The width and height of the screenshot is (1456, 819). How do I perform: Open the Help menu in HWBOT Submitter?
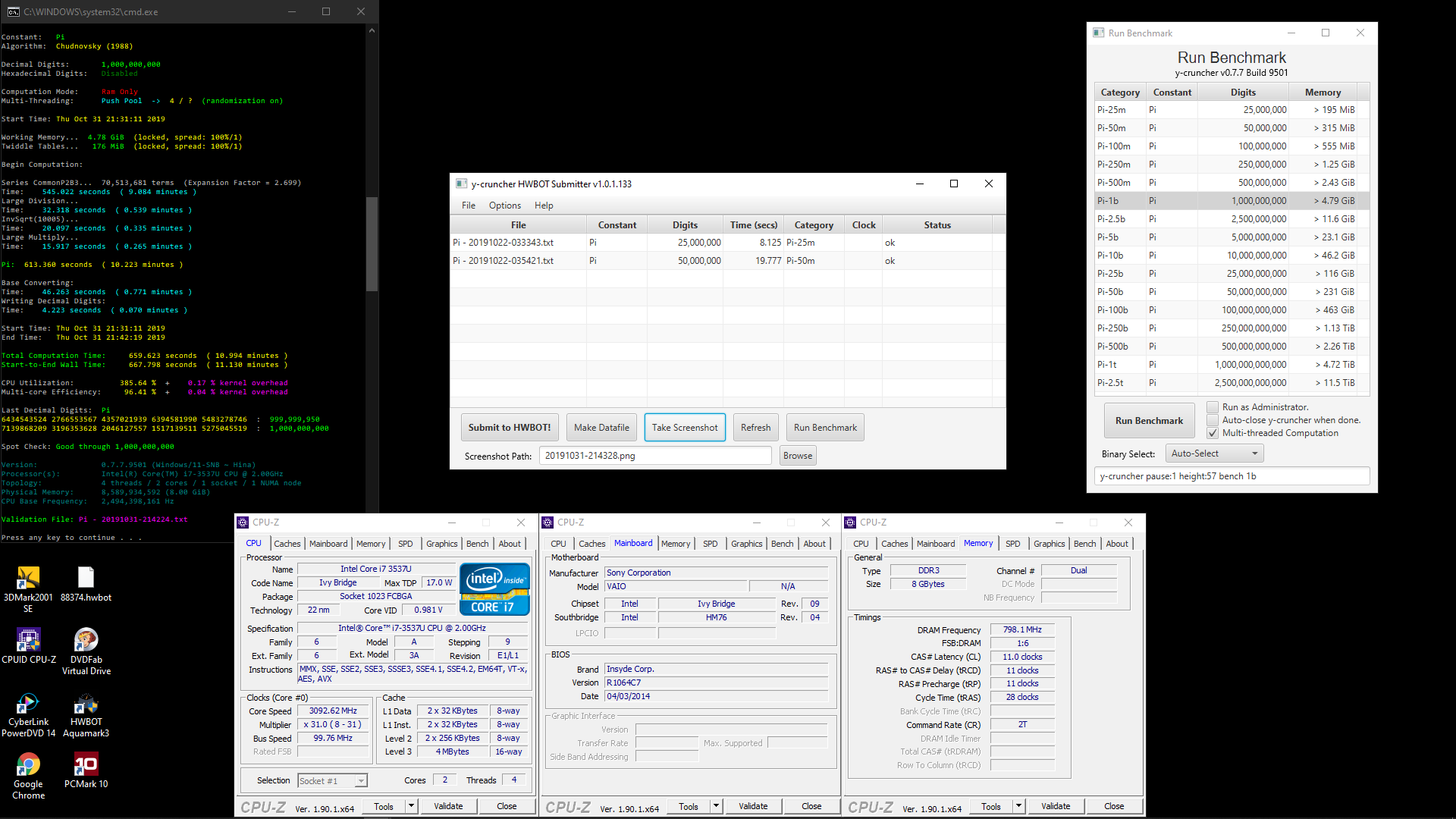(x=544, y=206)
